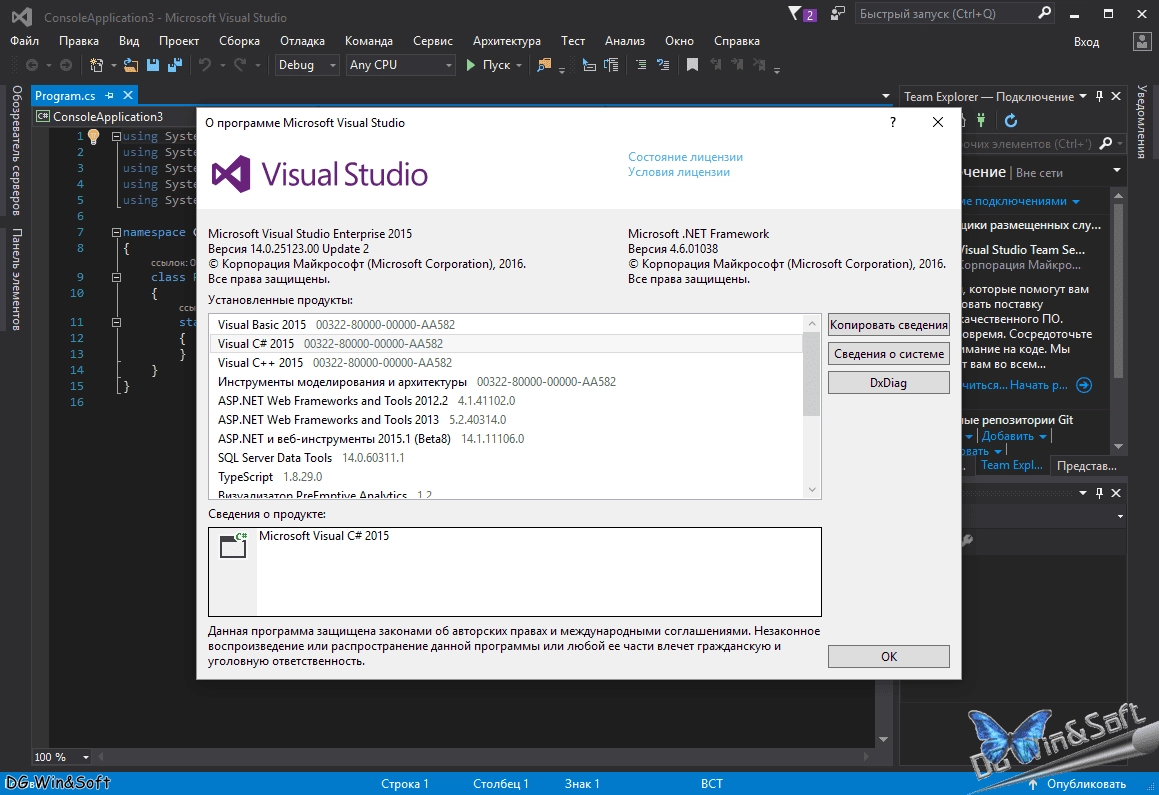Select SQL Server Data Tools in products list
This screenshot has width=1159, height=795.
click(506, 458)
